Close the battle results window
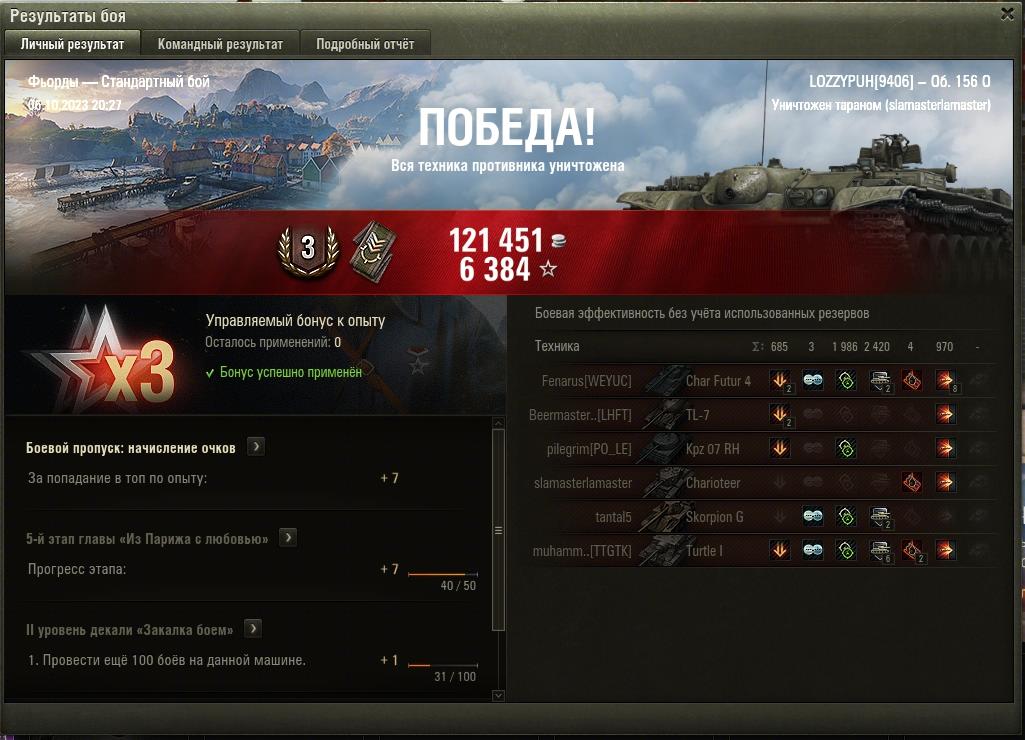1025x740 pixels. [x=1007, y=14]
